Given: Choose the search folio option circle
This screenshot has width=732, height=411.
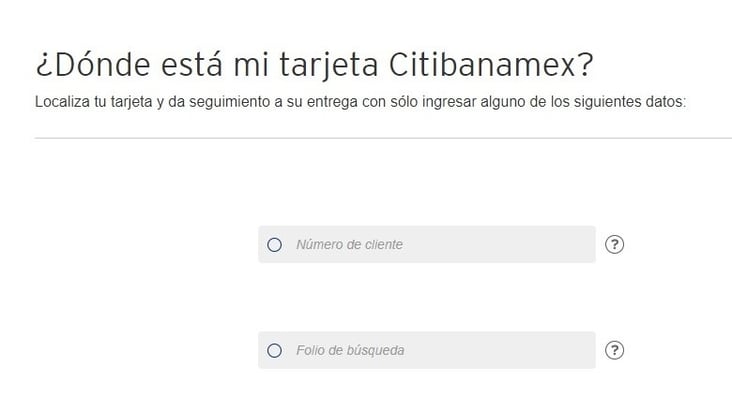Looking at the screenshot, I should (x=275, y=350).
